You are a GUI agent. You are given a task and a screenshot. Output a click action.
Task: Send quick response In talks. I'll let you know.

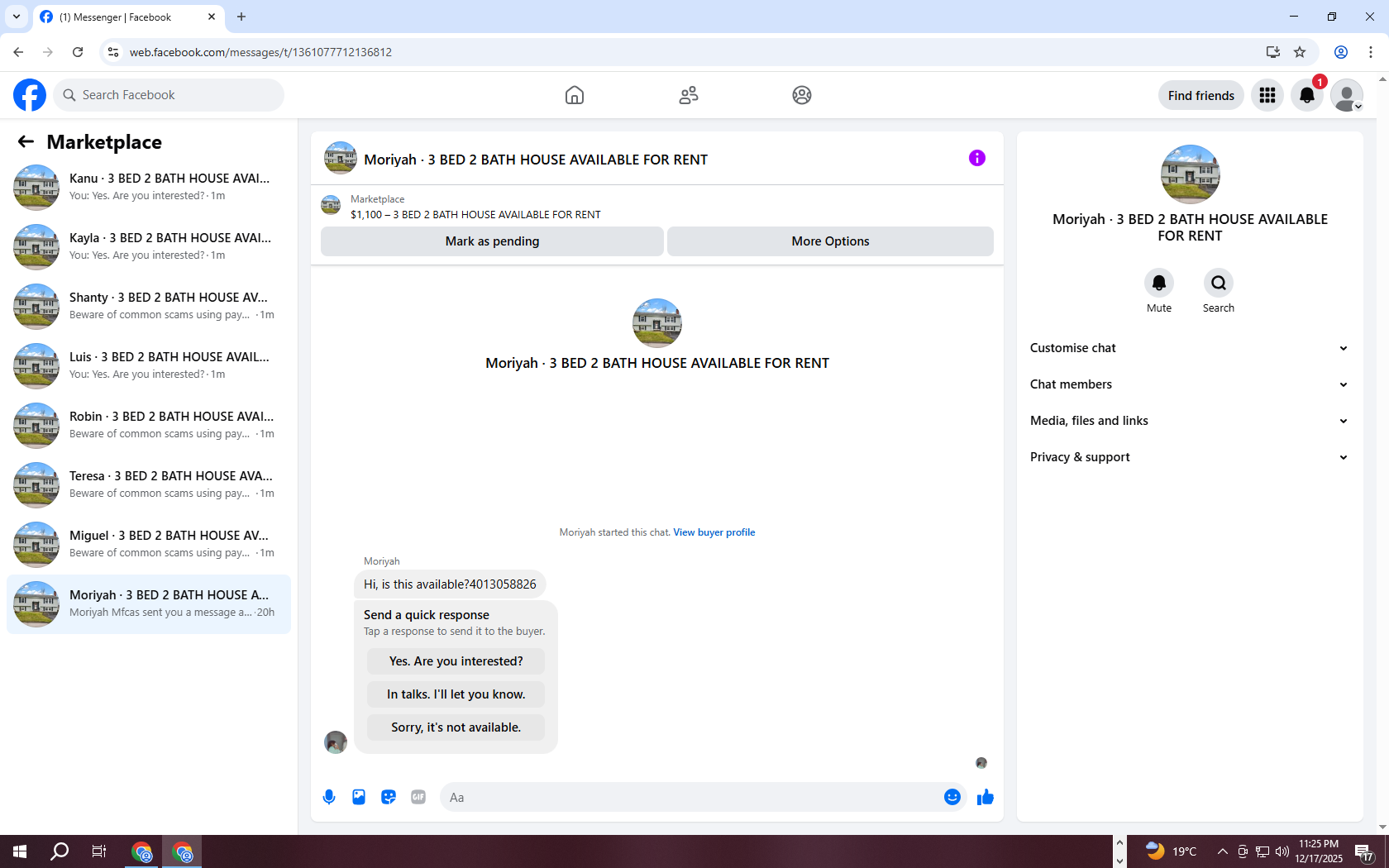tap(456, 694)
